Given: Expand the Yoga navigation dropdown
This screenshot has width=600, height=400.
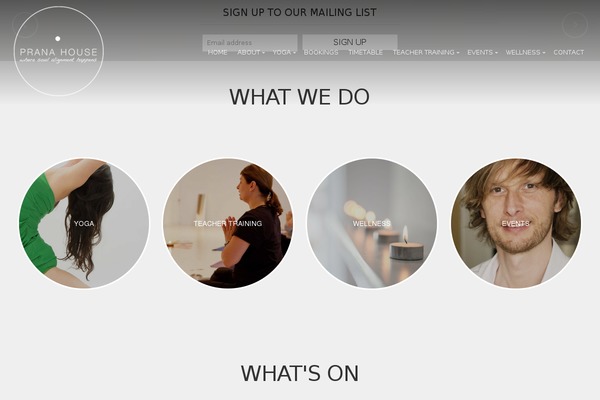Looking at the screenshot, I should tap(284, 52).
